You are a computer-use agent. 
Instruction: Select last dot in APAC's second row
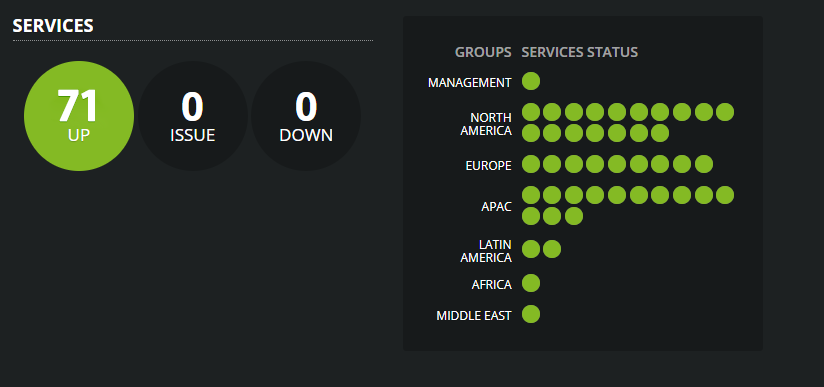click(574, 216)
